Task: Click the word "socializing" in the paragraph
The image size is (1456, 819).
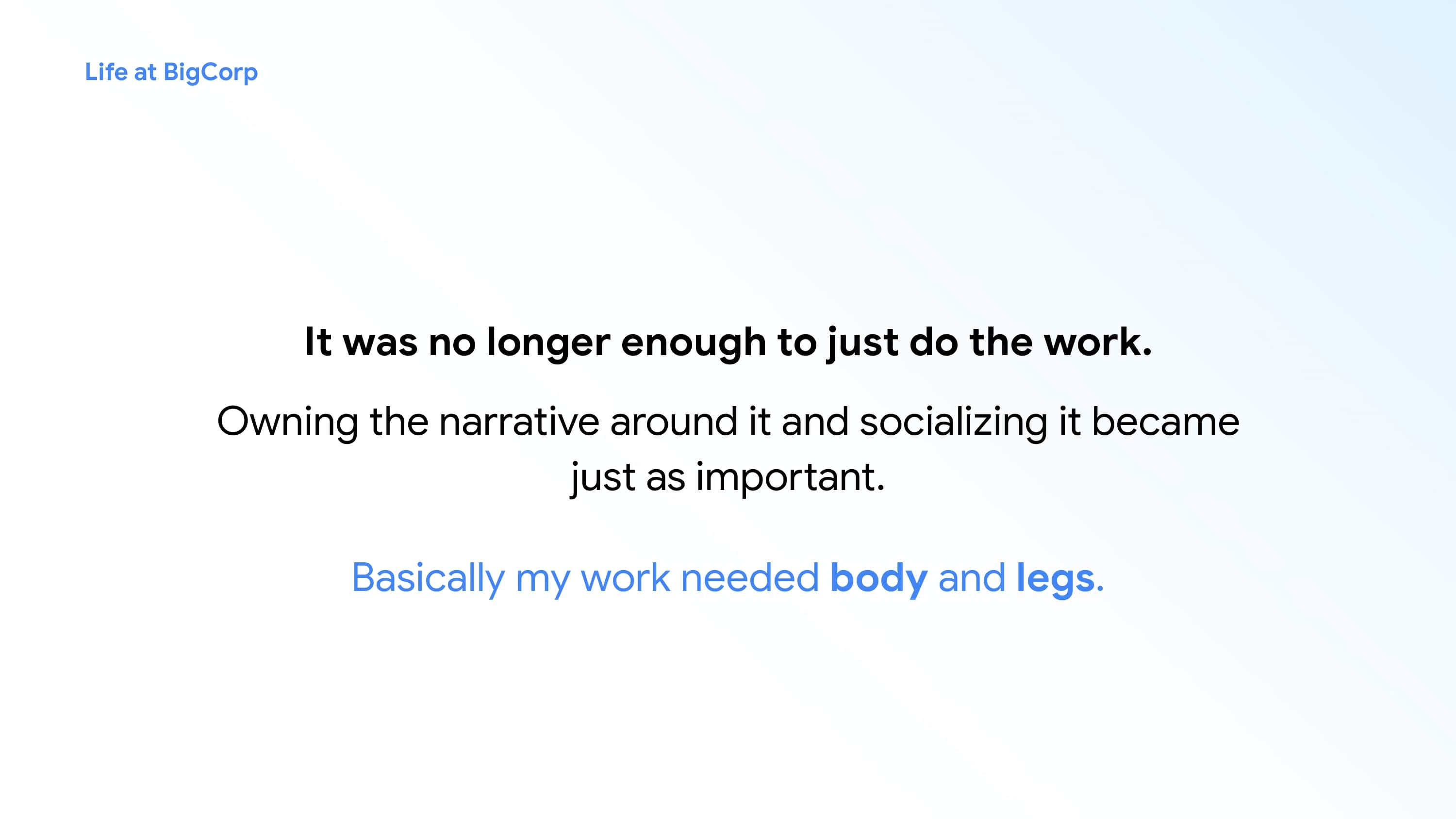Action: [x=953, y=422]
